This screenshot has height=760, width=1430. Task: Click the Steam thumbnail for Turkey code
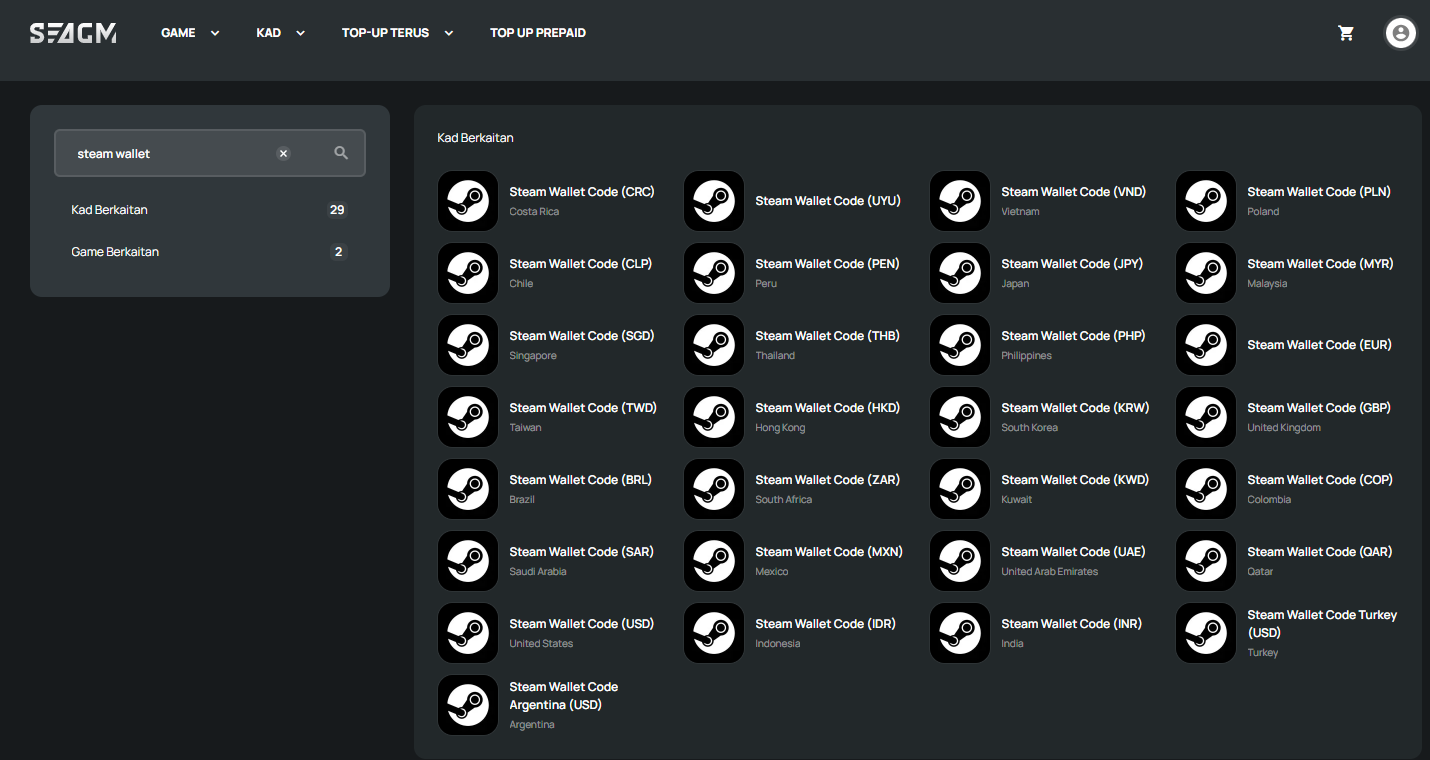coord(1206,633)
